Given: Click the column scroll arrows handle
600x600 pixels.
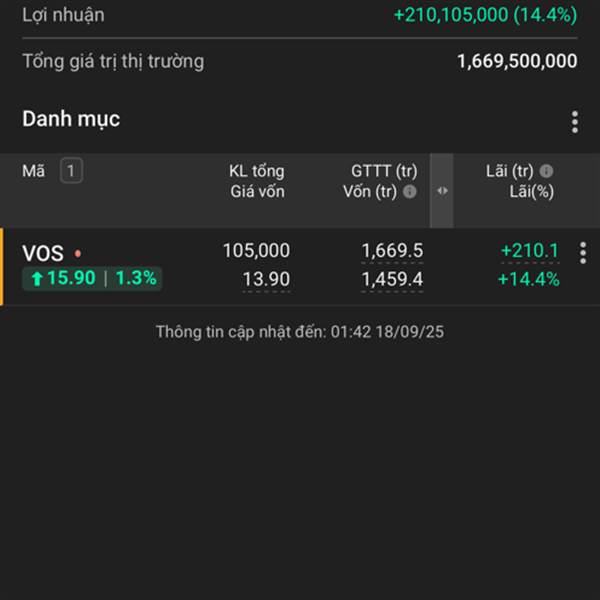Looking at the screenshot, I should 442,191.
